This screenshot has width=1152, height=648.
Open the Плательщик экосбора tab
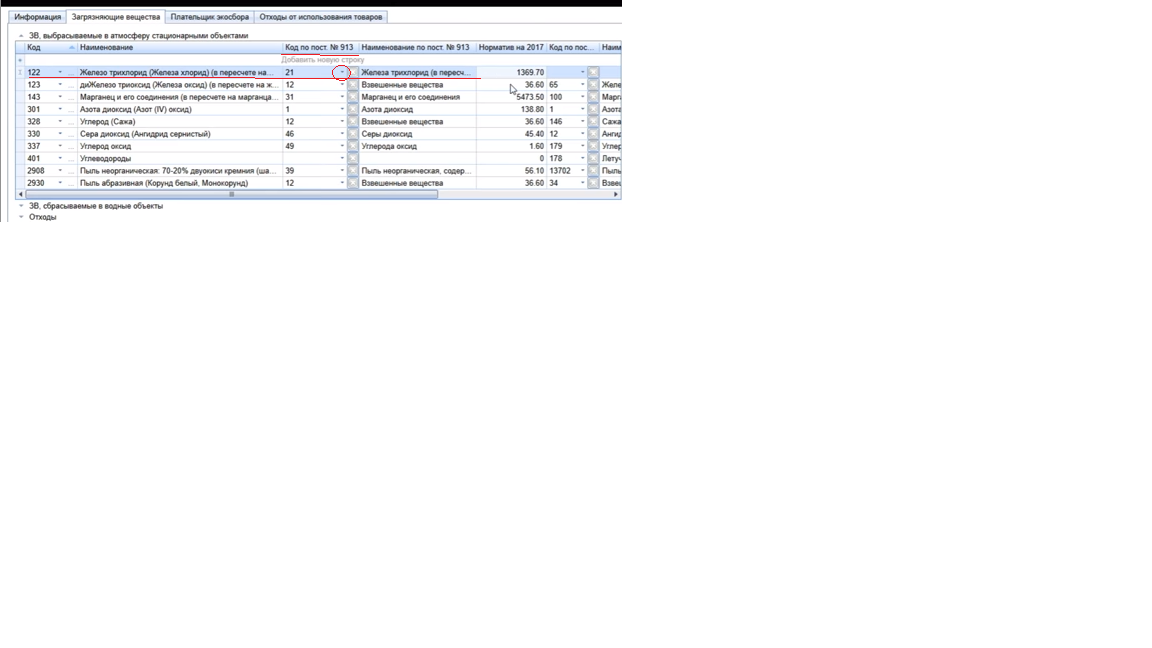[x=210, y=17]
